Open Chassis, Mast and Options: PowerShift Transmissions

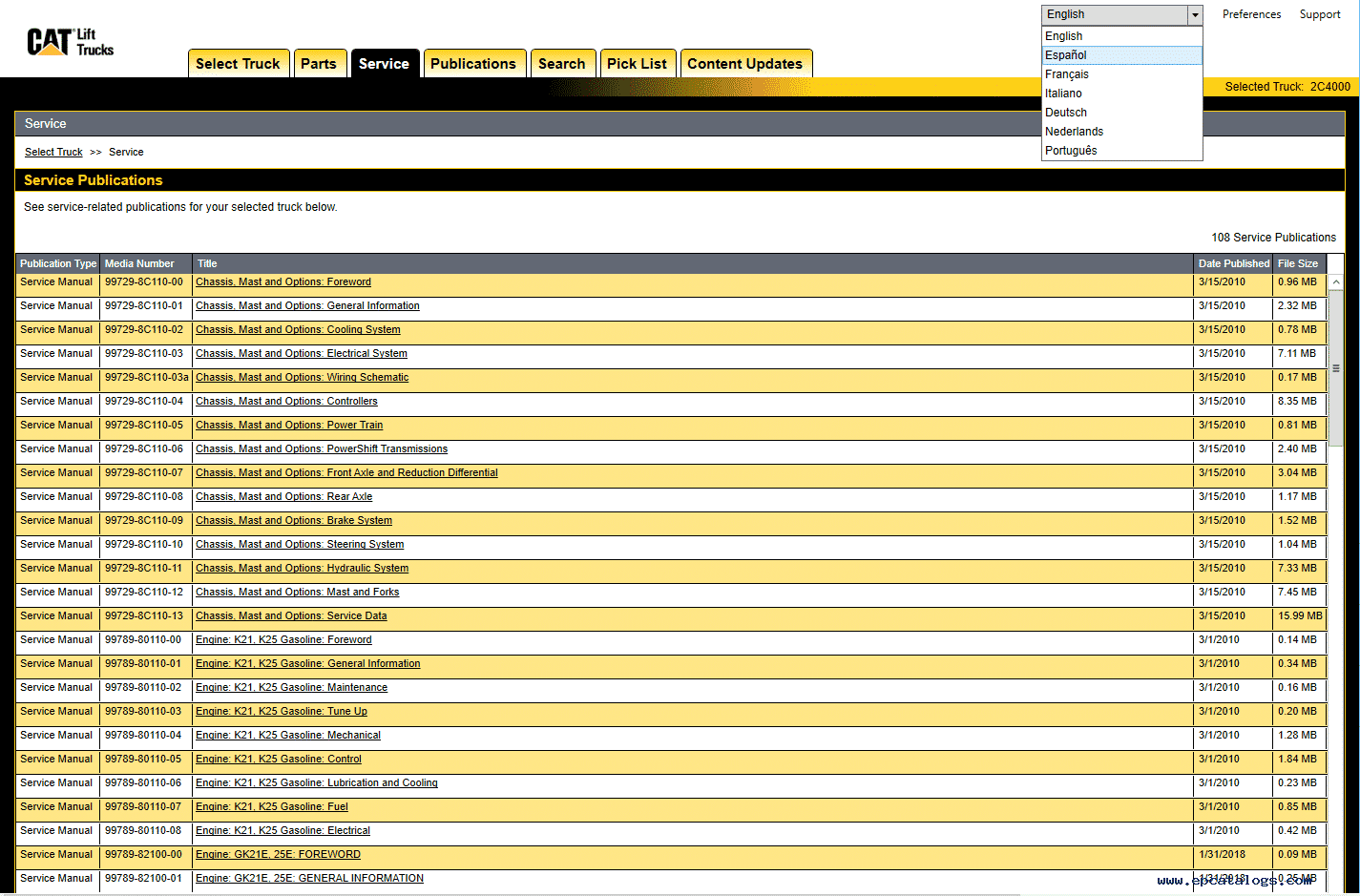tap(322, 449)
